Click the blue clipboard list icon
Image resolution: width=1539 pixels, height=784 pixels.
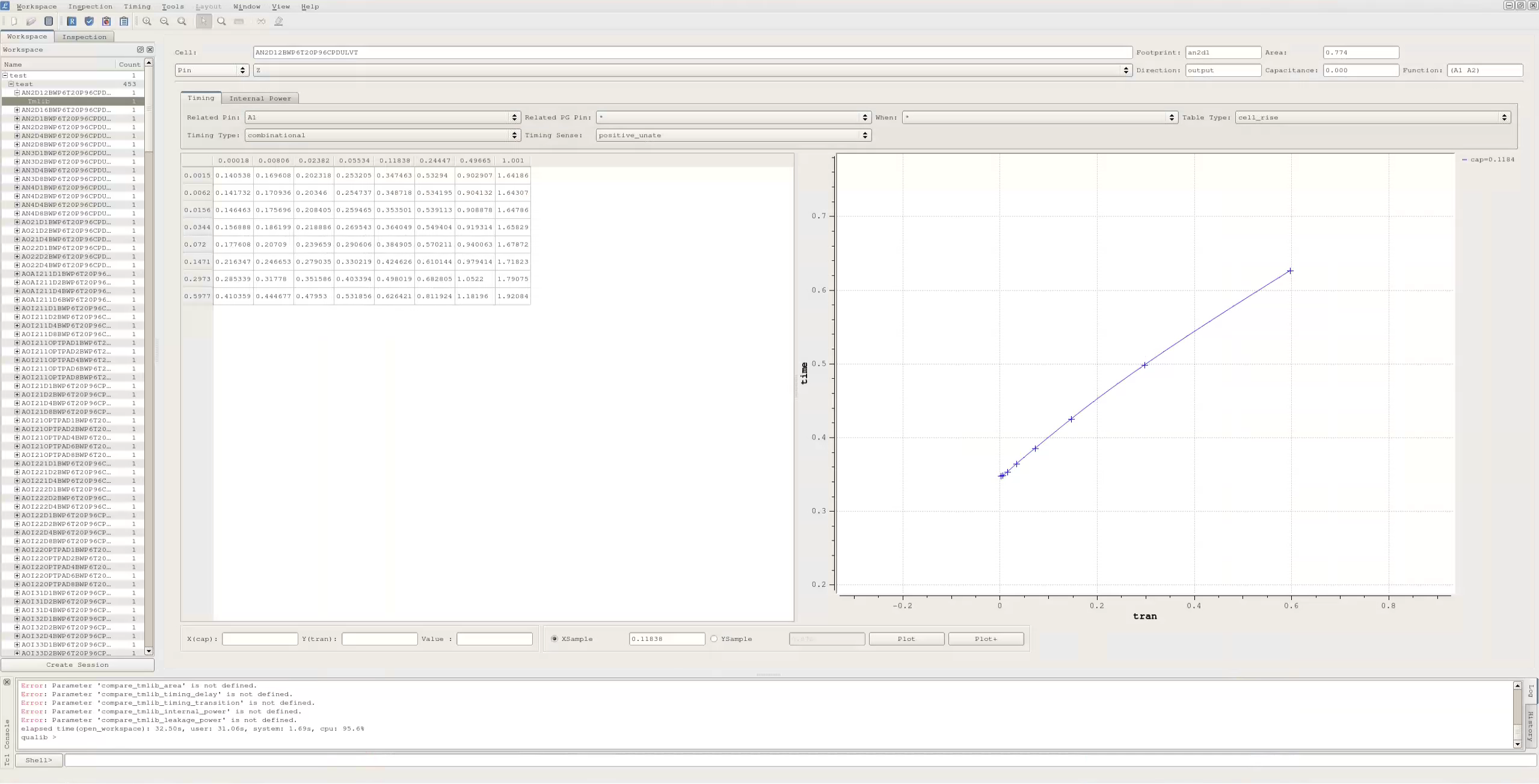click(x=124, y=21)
